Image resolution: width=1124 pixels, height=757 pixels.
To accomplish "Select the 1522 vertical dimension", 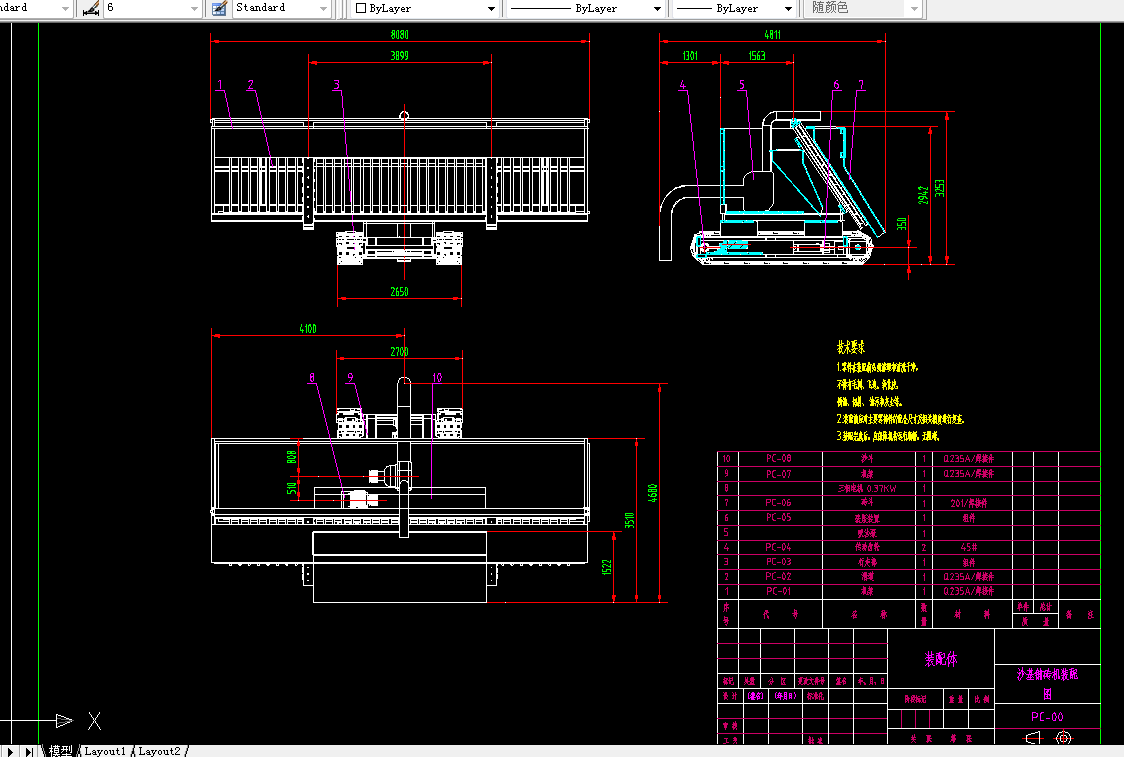I will coord(606,567).
